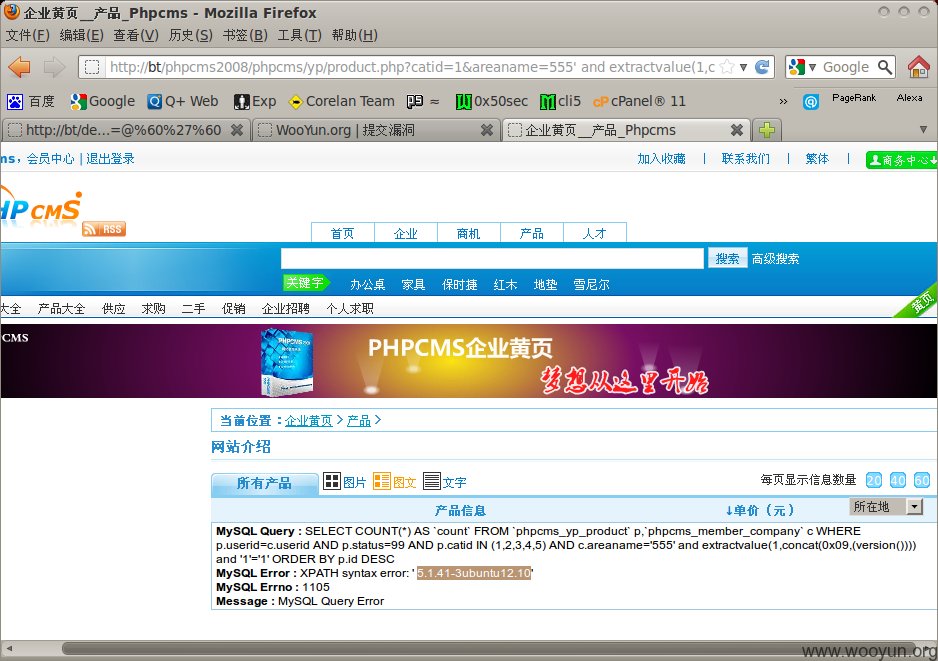Click the 会员中心 link
Screen dimensions: 938x661
[50, 159]
